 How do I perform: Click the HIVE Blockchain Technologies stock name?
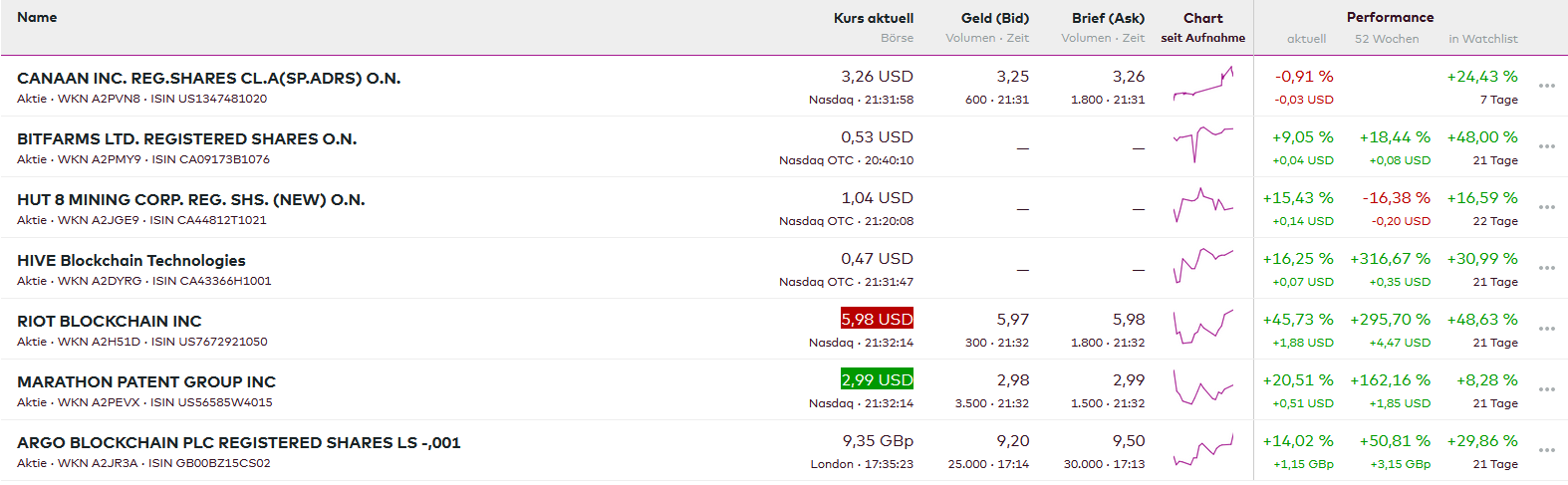tap(131, 260)
